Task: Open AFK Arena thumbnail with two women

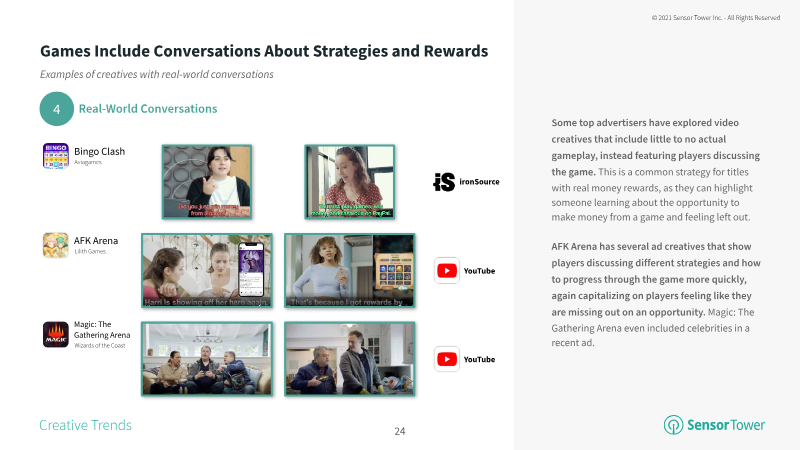Action: click(207, 270)
